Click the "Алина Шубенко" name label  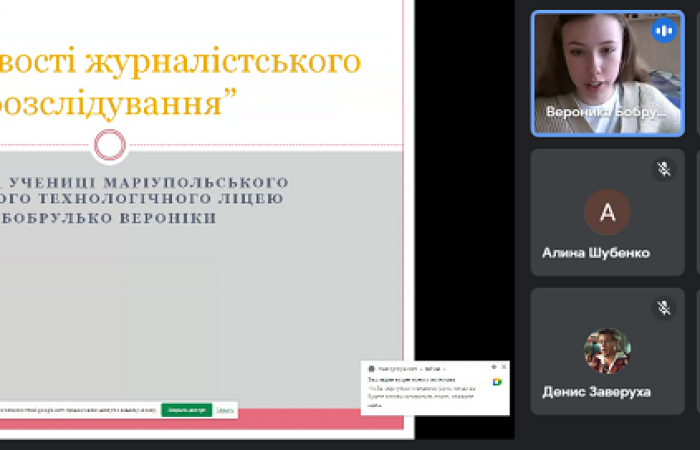(596, 253)
